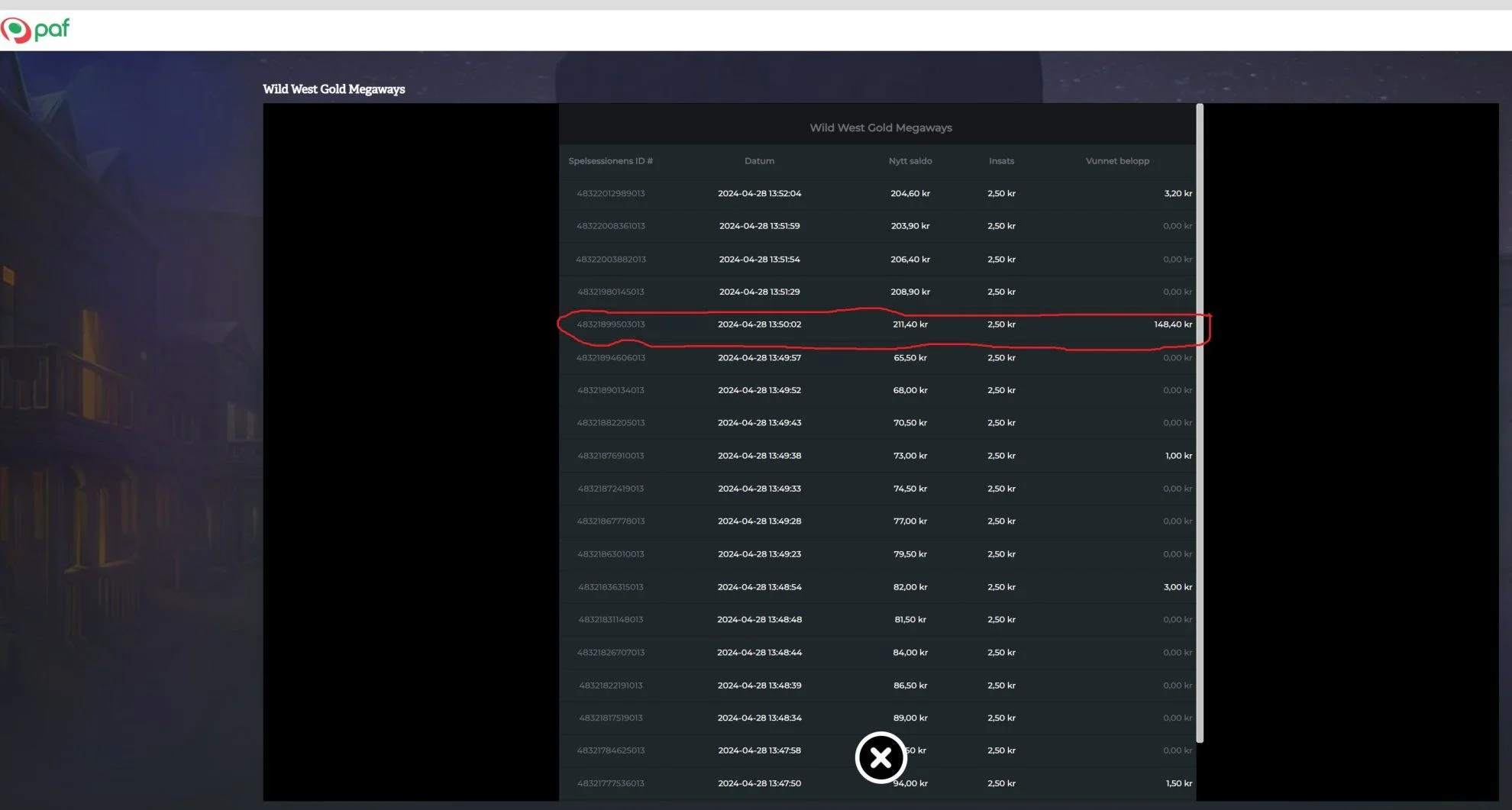
Task: Click the grey 'Wild West Gold Megaways' table title
Action: [880, 127]
